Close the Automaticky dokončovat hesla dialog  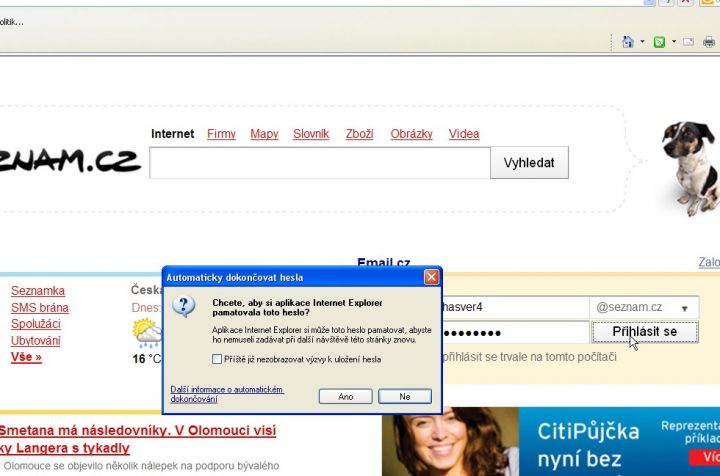point(431,277)
